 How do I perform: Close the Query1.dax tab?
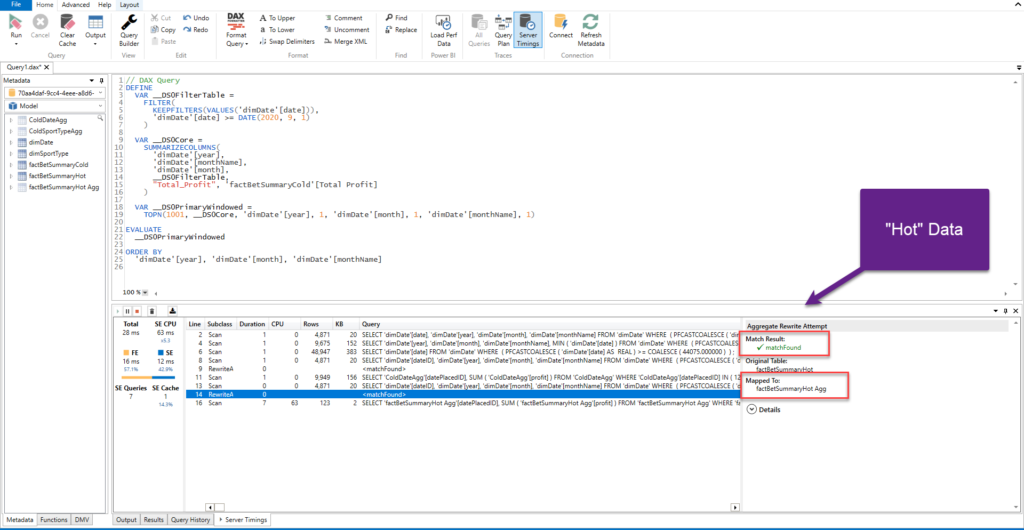48,67
